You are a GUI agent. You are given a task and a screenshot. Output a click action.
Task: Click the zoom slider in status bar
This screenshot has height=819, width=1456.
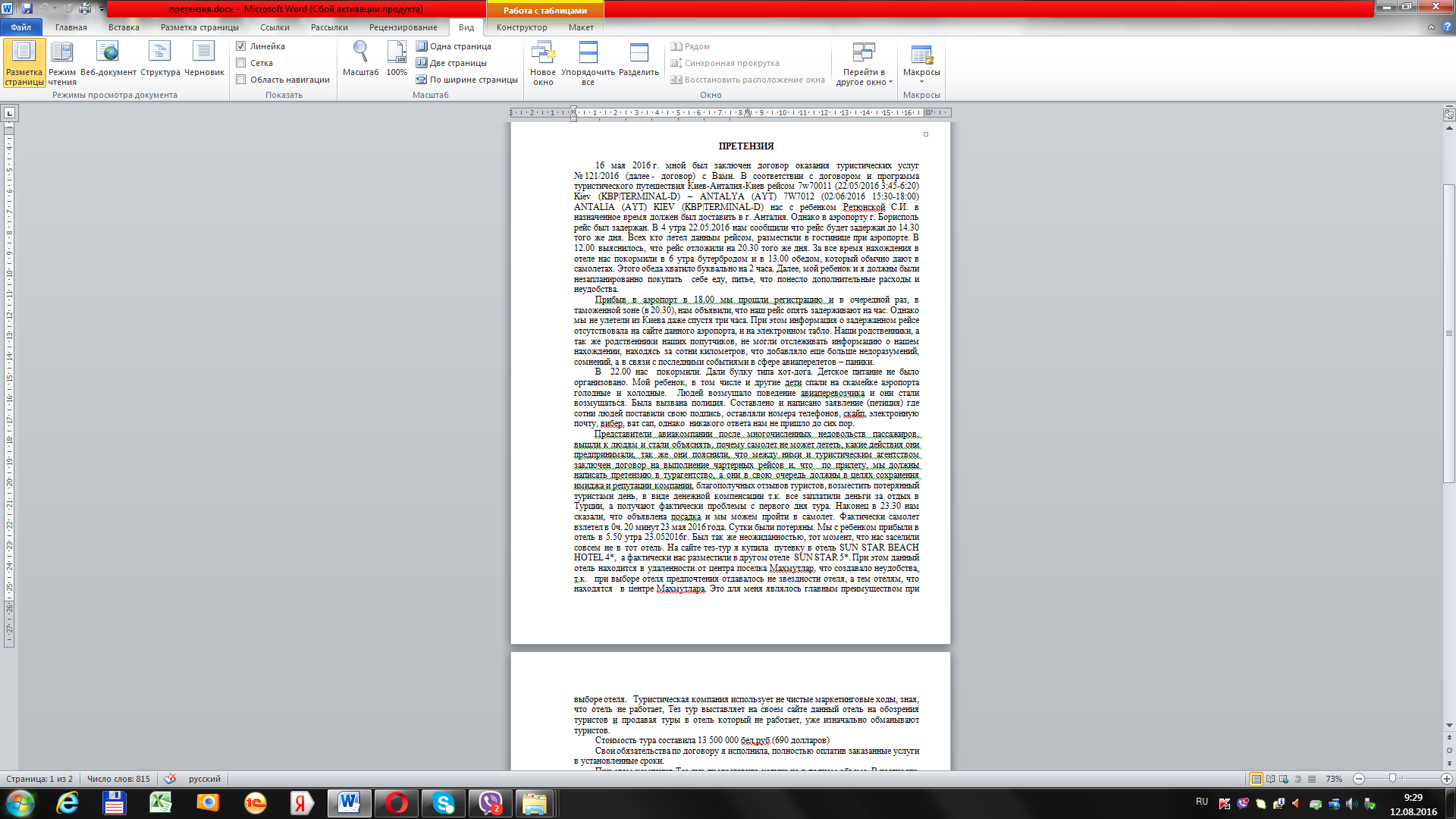[1392, 779]
